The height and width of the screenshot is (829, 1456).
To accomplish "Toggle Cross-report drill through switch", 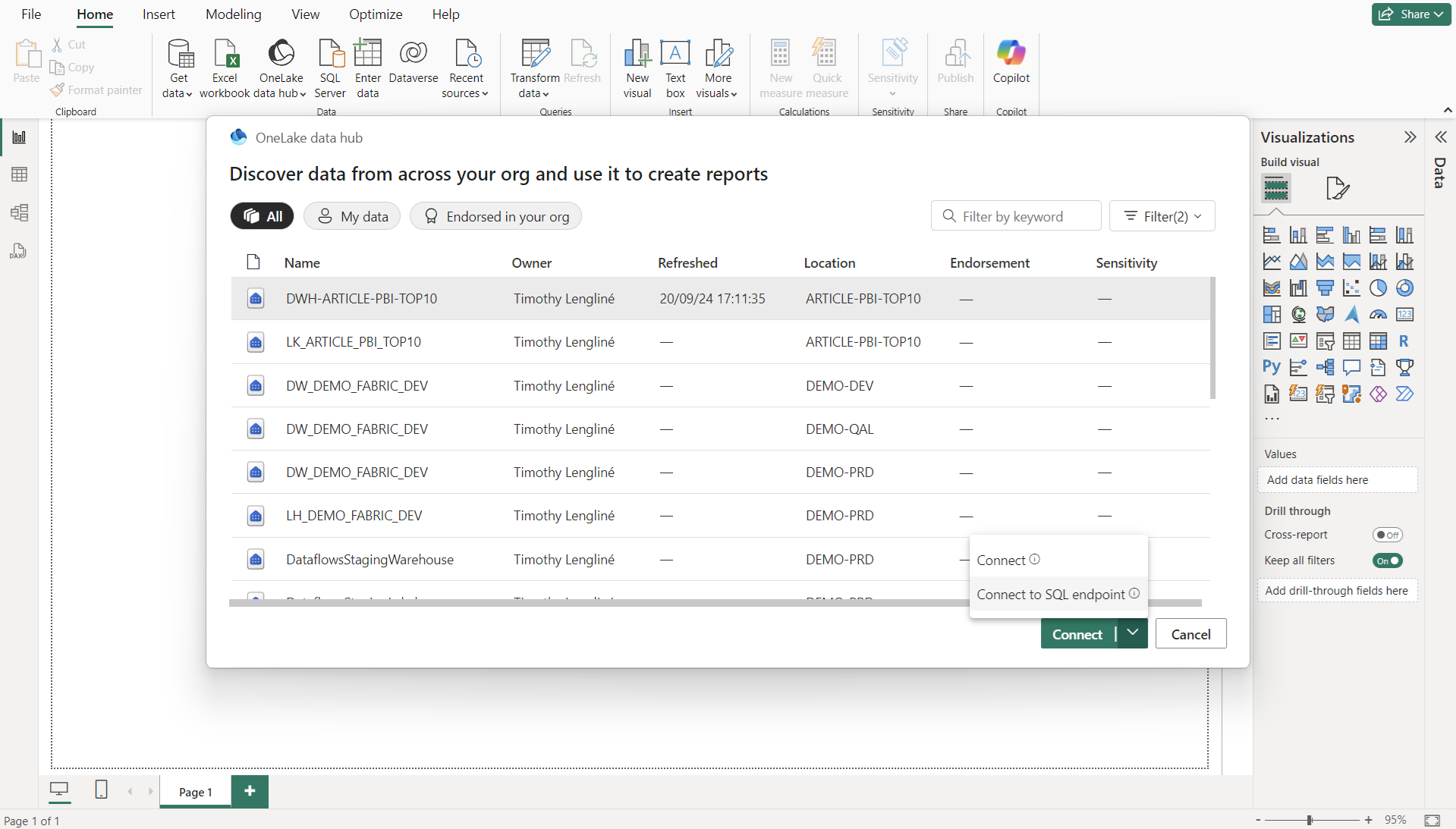I will click(x=1387, y=535).
